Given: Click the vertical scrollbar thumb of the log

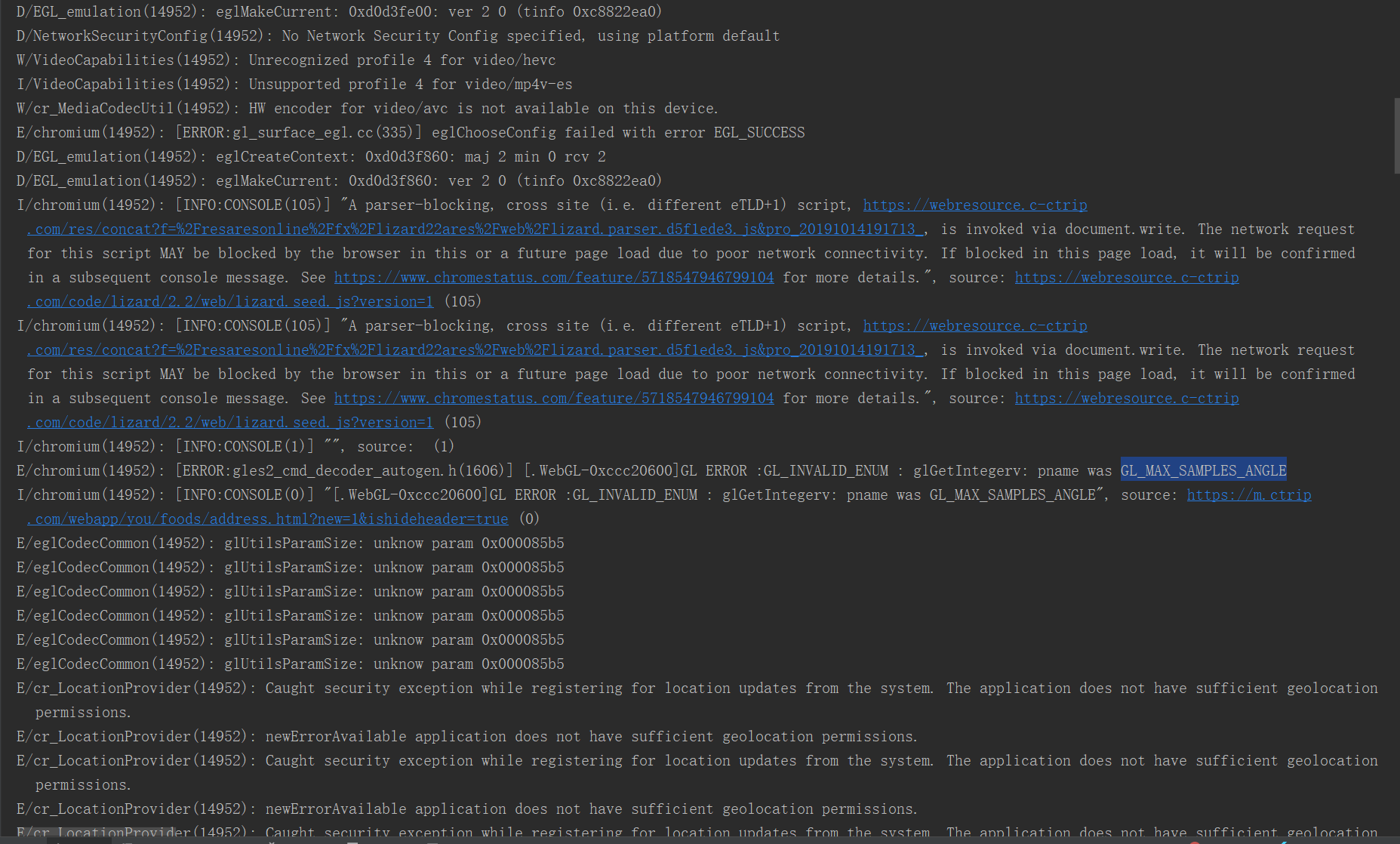Looking at the screenshot, I should pyautogui.click(x=1396, y=136).
